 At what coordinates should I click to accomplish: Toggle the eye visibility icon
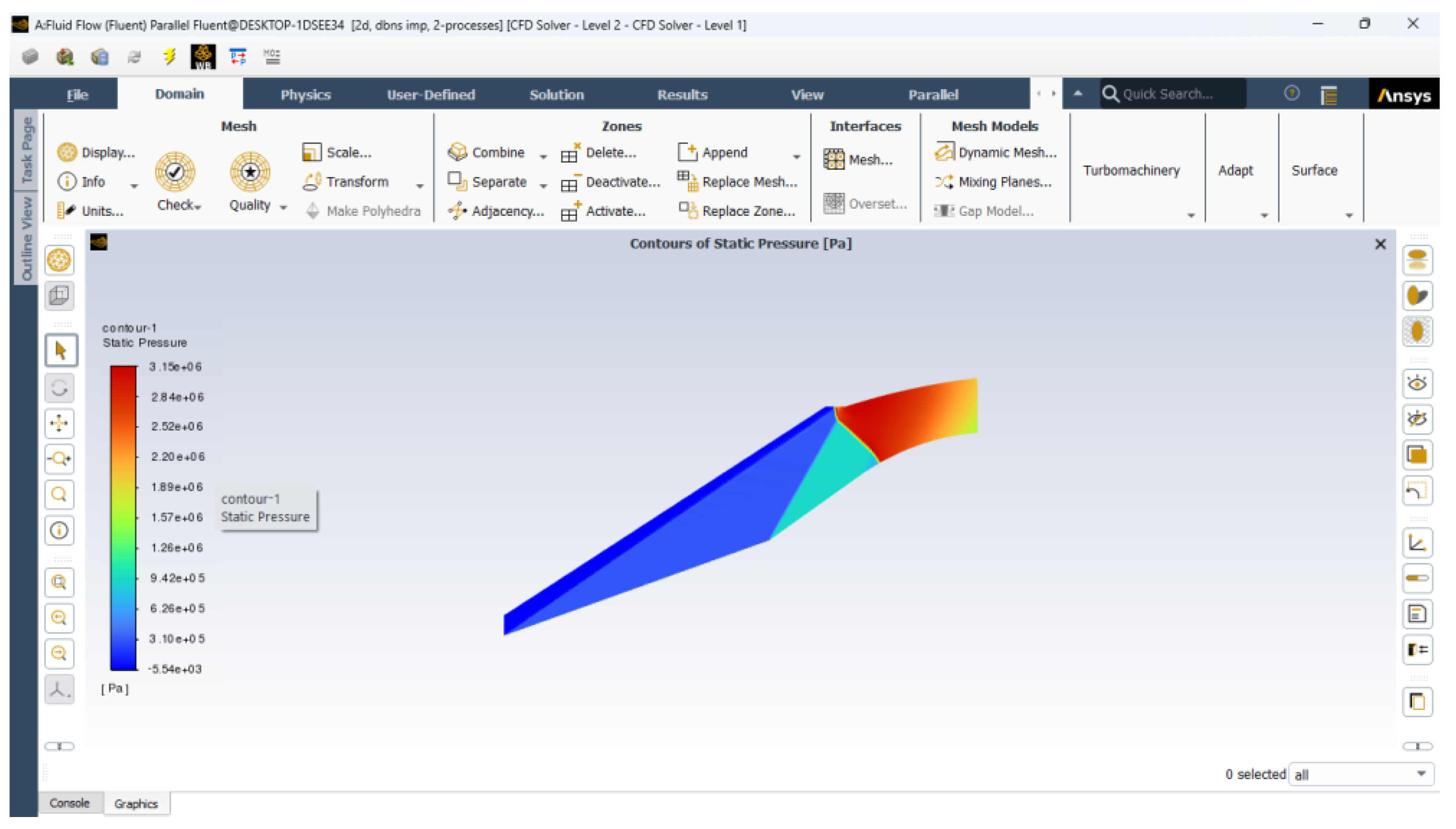(x=1416, y=383)
